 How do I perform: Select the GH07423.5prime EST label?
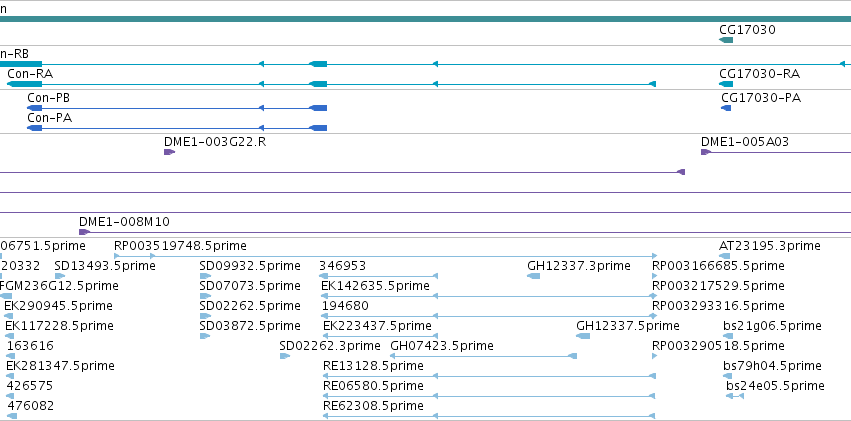tap(442, 346)
